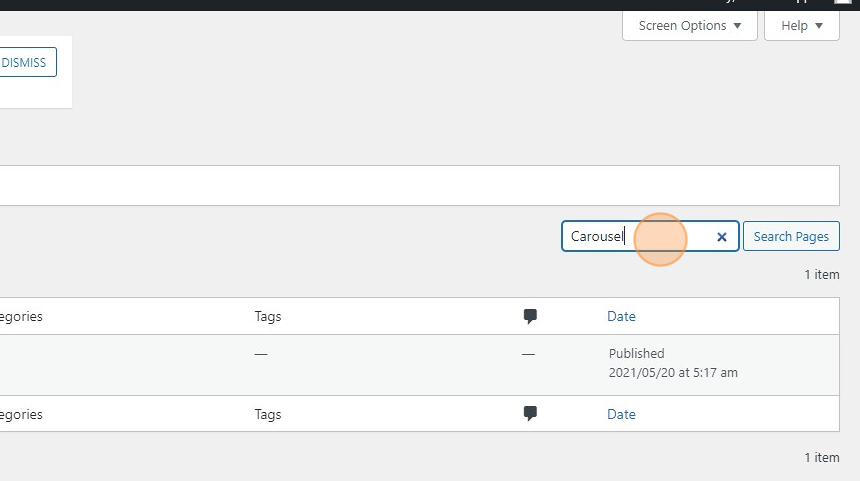The width and height of the screenshot is (860, 481).
Task: Click the comments icon in table header
Action: [x=530, y=316]
